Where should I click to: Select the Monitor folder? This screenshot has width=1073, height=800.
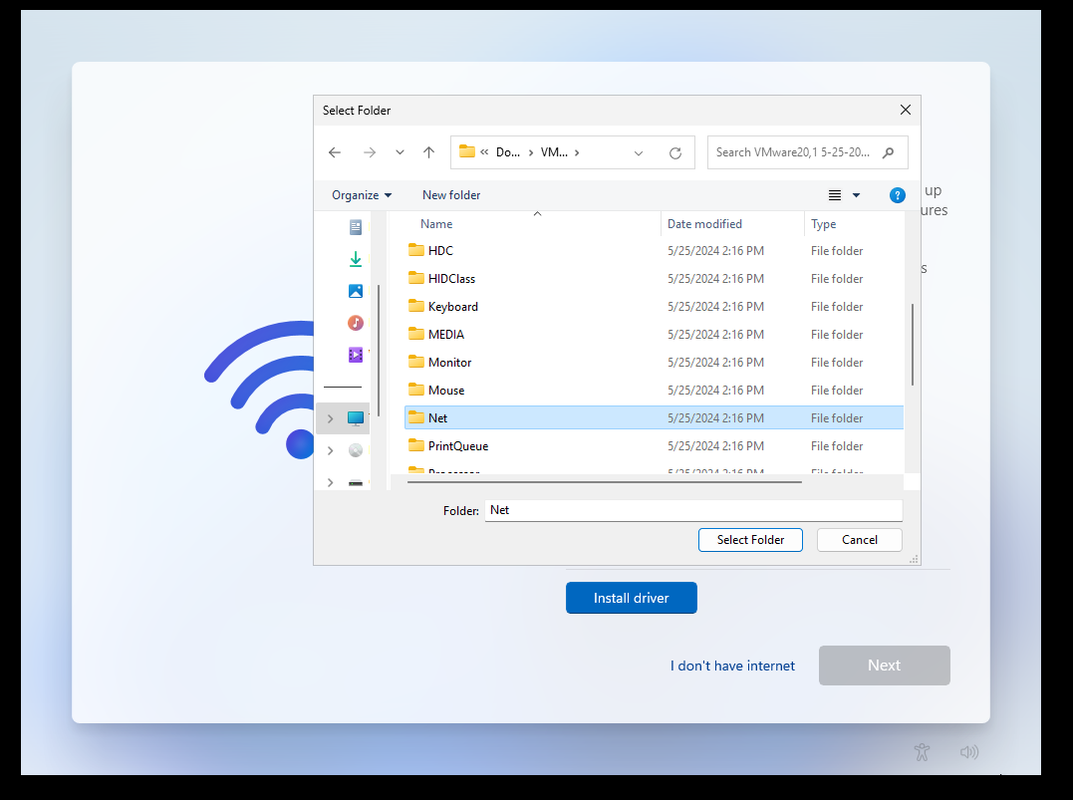click(x=450, y=363)
